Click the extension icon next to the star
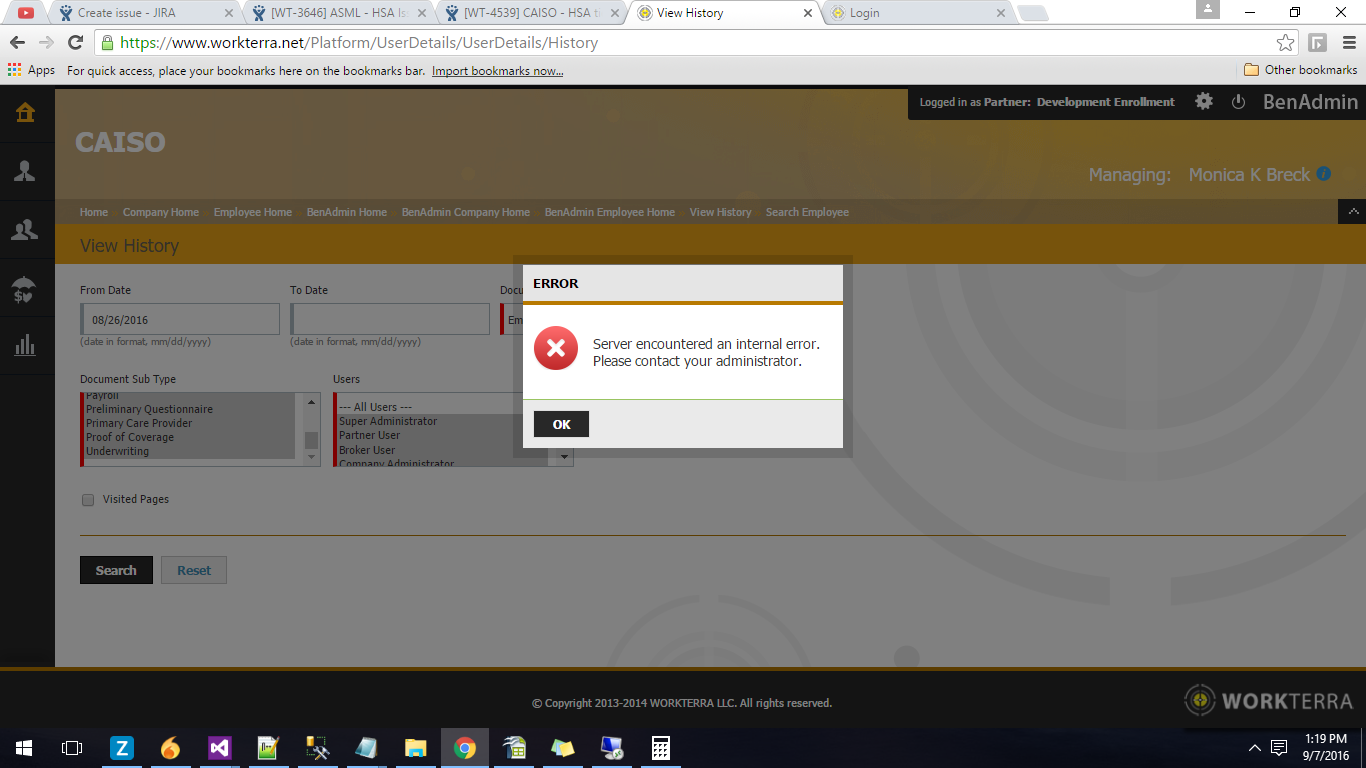Image resolution: width=1366 pixels, height=768 pixels. (x=1318, y=43)
